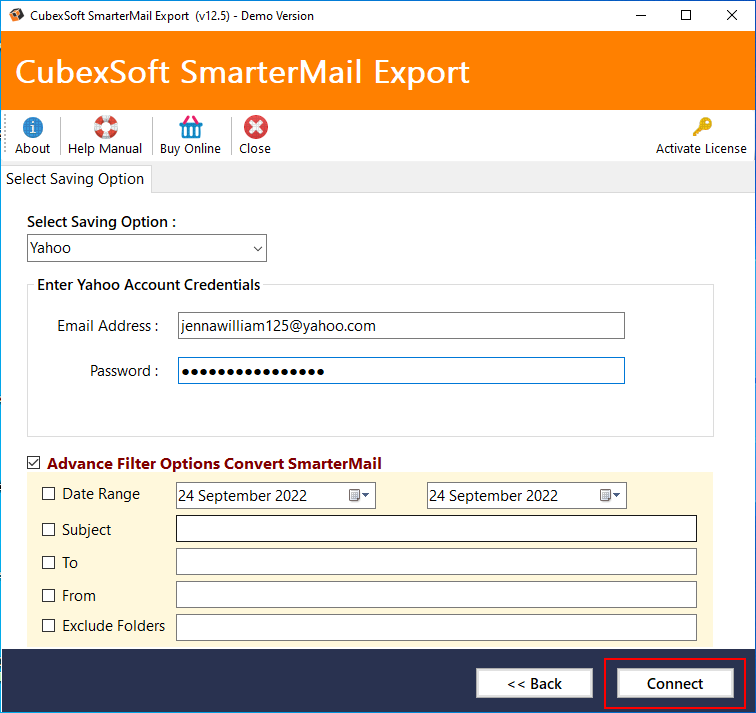Click the red Close toolbar icon

coord(256,127)
